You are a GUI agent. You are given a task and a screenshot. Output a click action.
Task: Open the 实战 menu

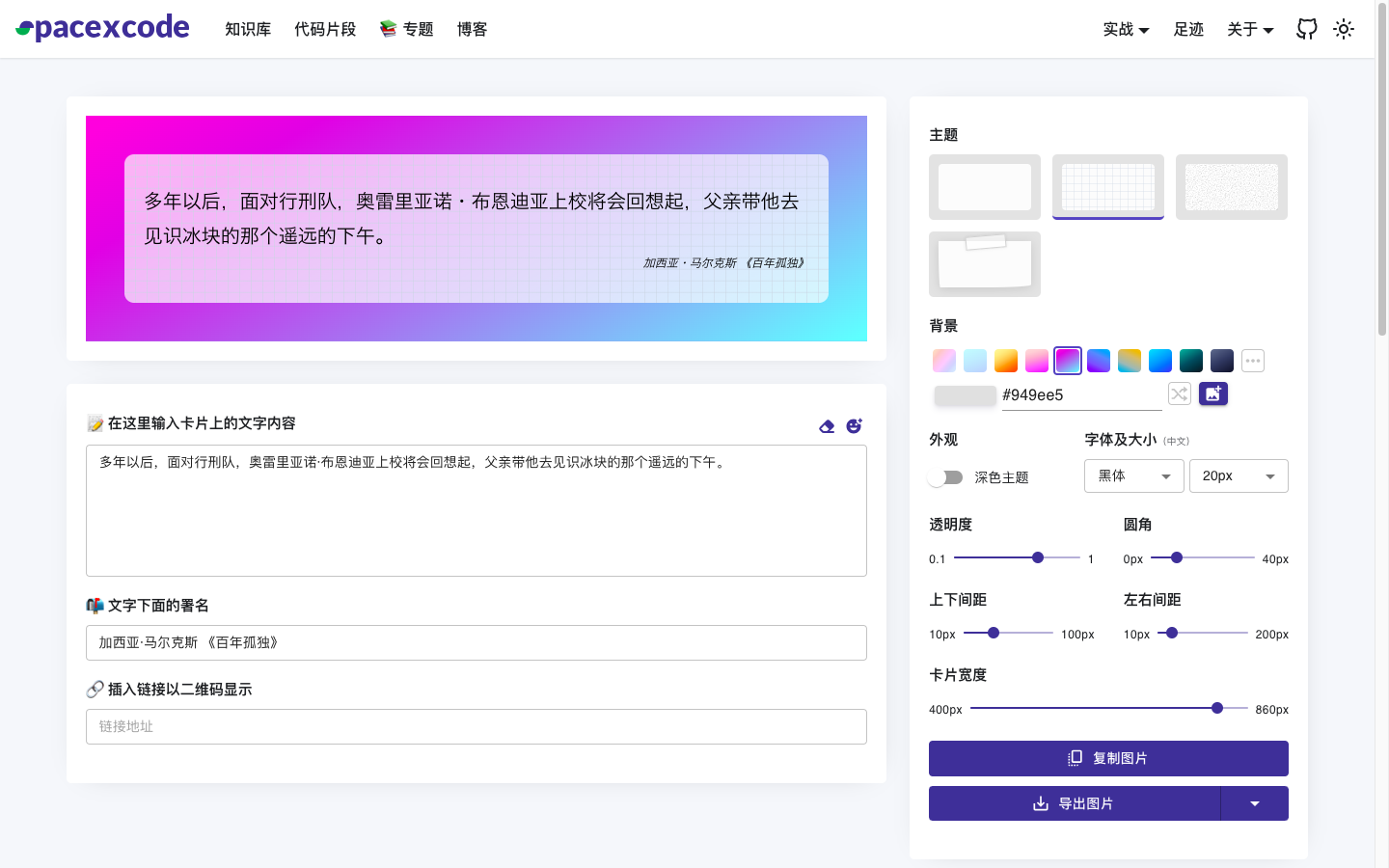1125,29
